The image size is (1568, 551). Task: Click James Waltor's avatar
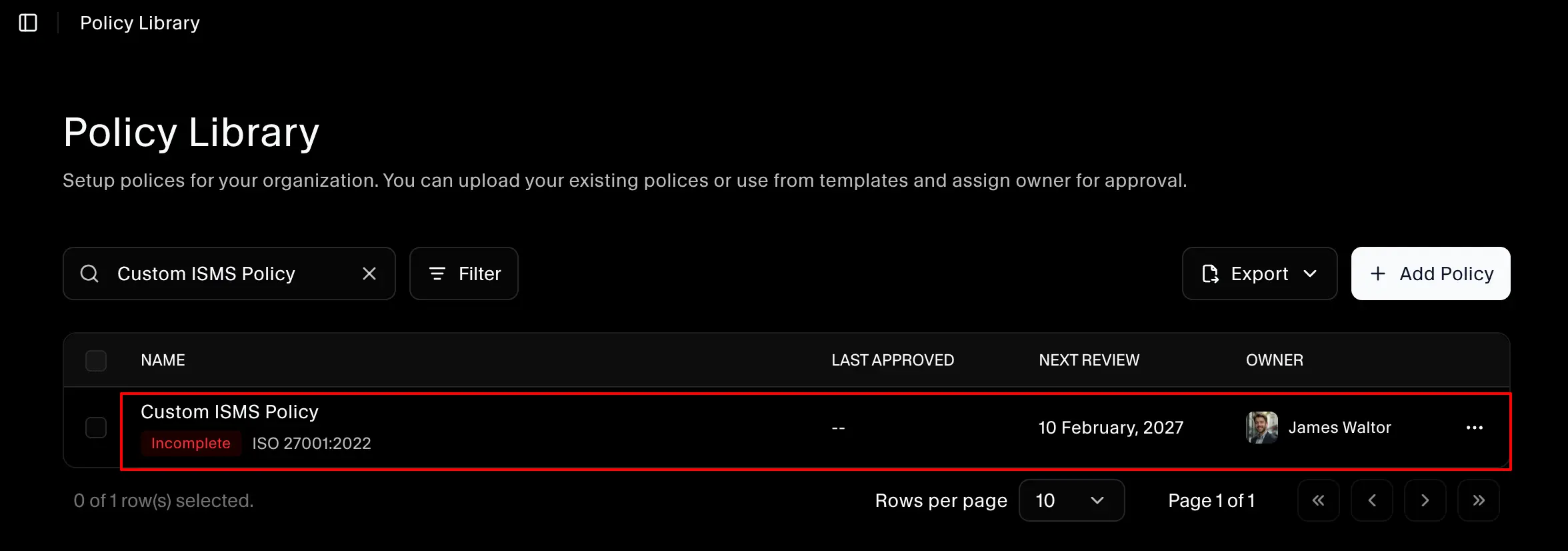coord(1261,428)
